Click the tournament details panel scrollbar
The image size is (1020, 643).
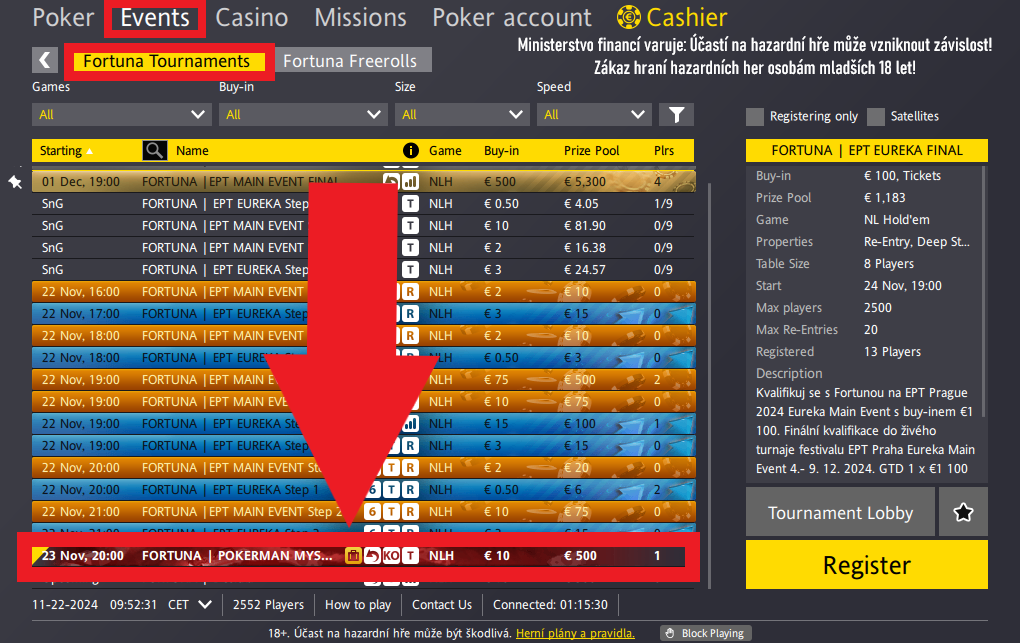(x=984, y=292)
